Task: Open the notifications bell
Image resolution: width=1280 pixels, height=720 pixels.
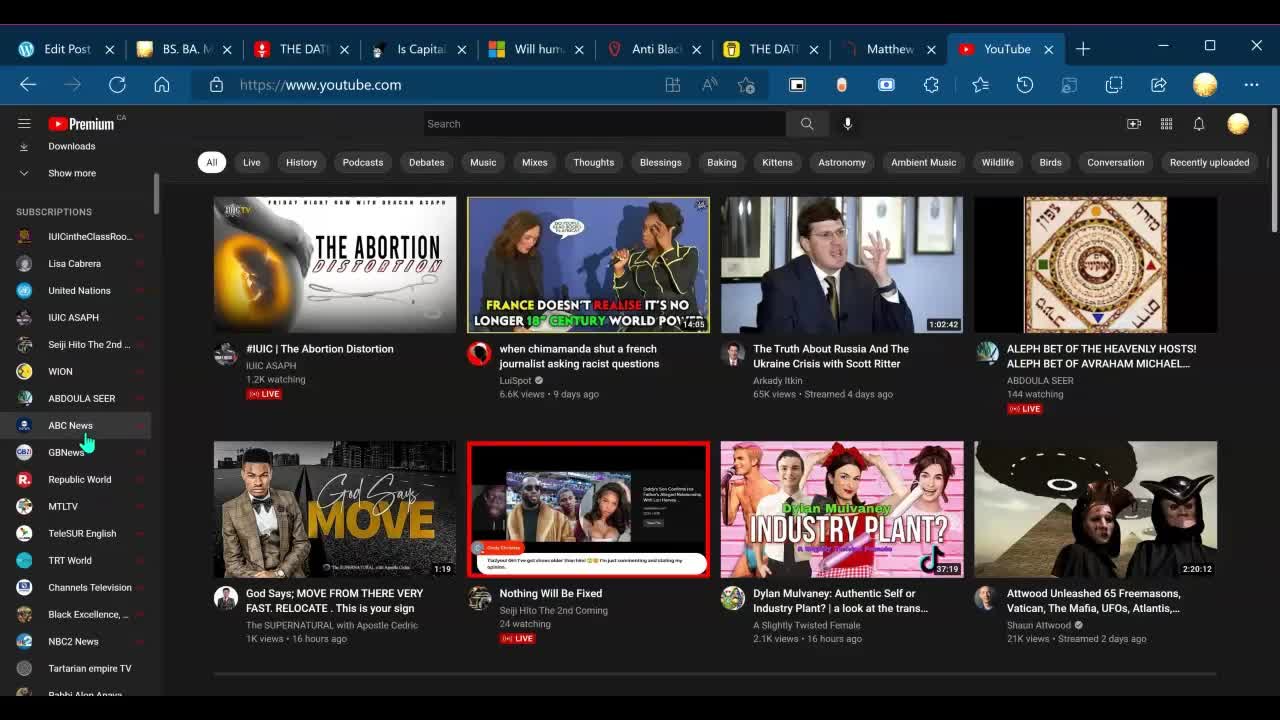Action: click(x=1199, y=124)
